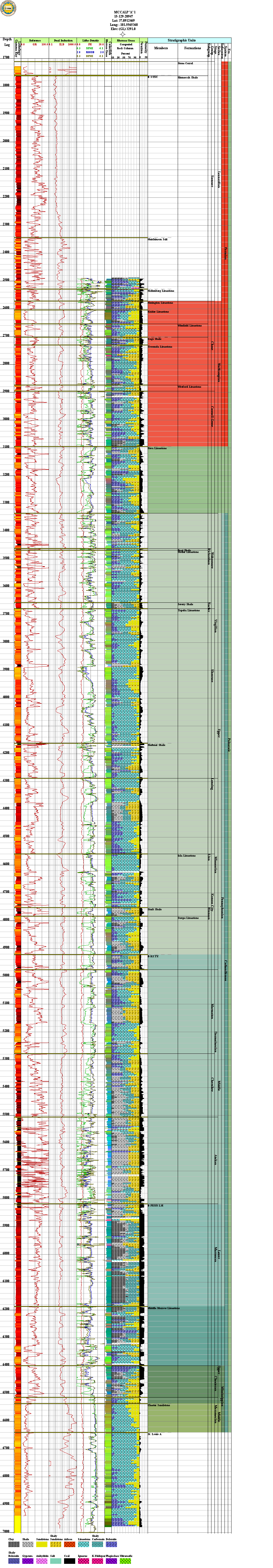The image size is (273, 1568).
Task: Click the Formations column header
Action: click(x=192, y=48)
